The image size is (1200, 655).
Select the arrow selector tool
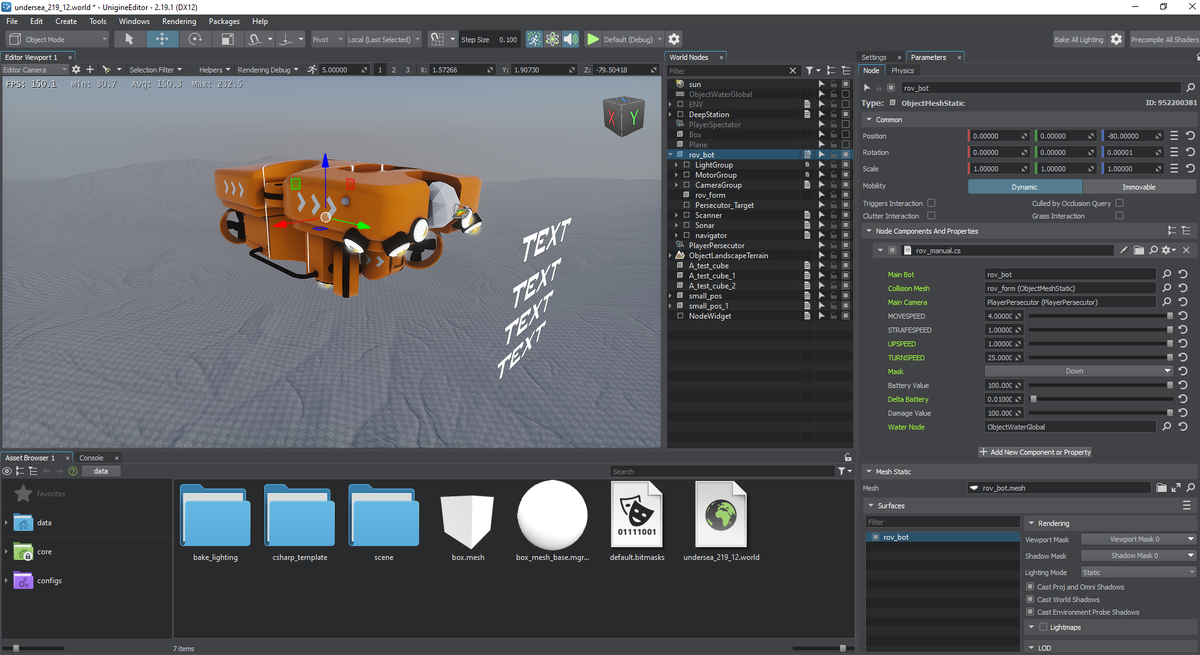click(x=128, y=39)
